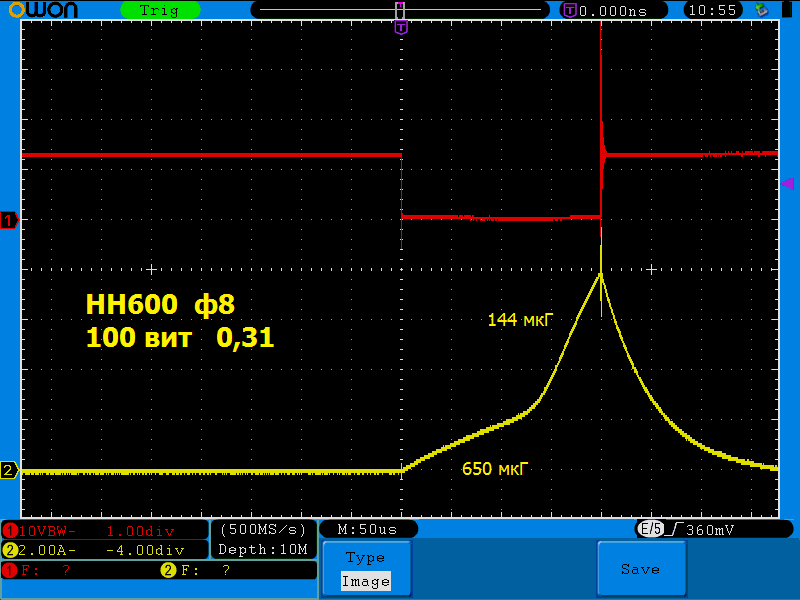The height and width of the screenshot is (600, 800).
Task: Click the yellow channel 2 ground marker
Action: pos(9,470)
